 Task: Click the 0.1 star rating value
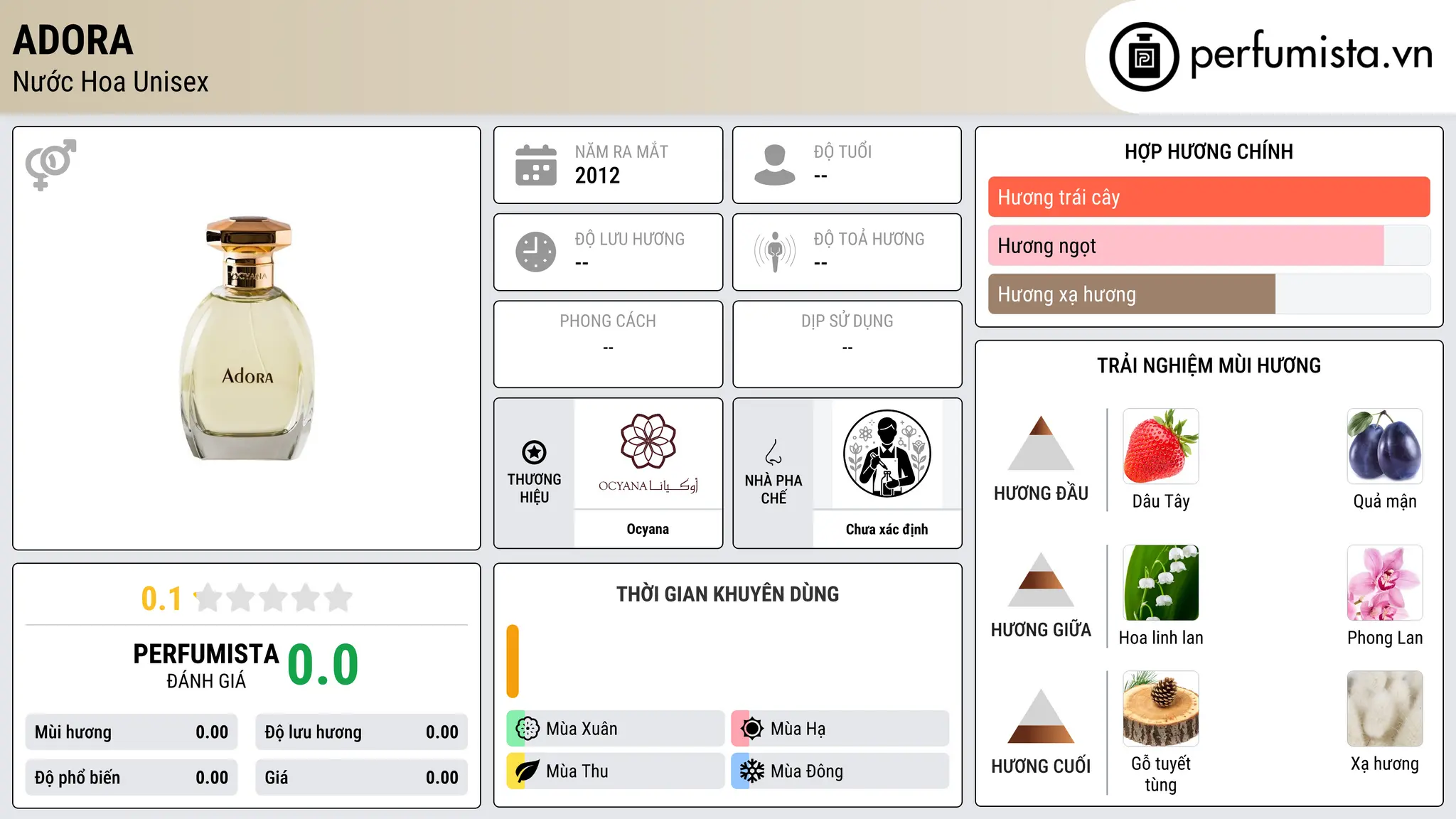pos(161,599)
